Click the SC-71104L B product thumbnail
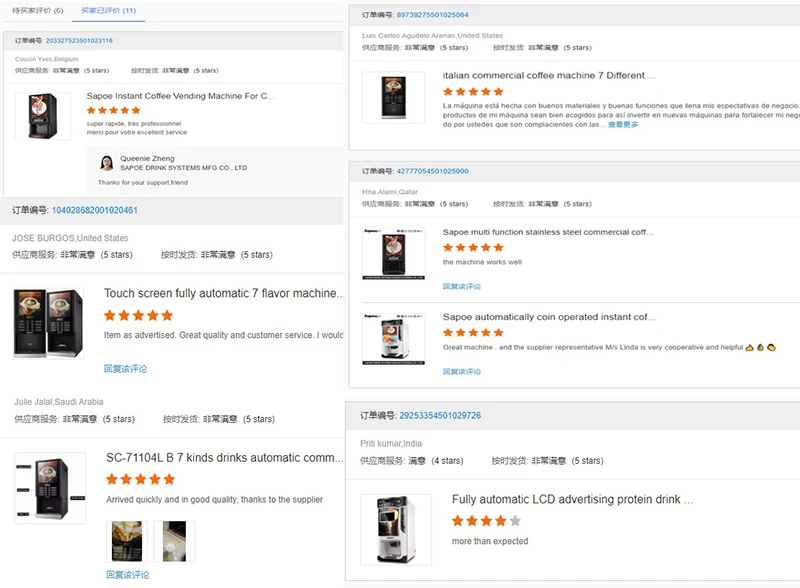800x588 pixels. click(x=49, y=487)
